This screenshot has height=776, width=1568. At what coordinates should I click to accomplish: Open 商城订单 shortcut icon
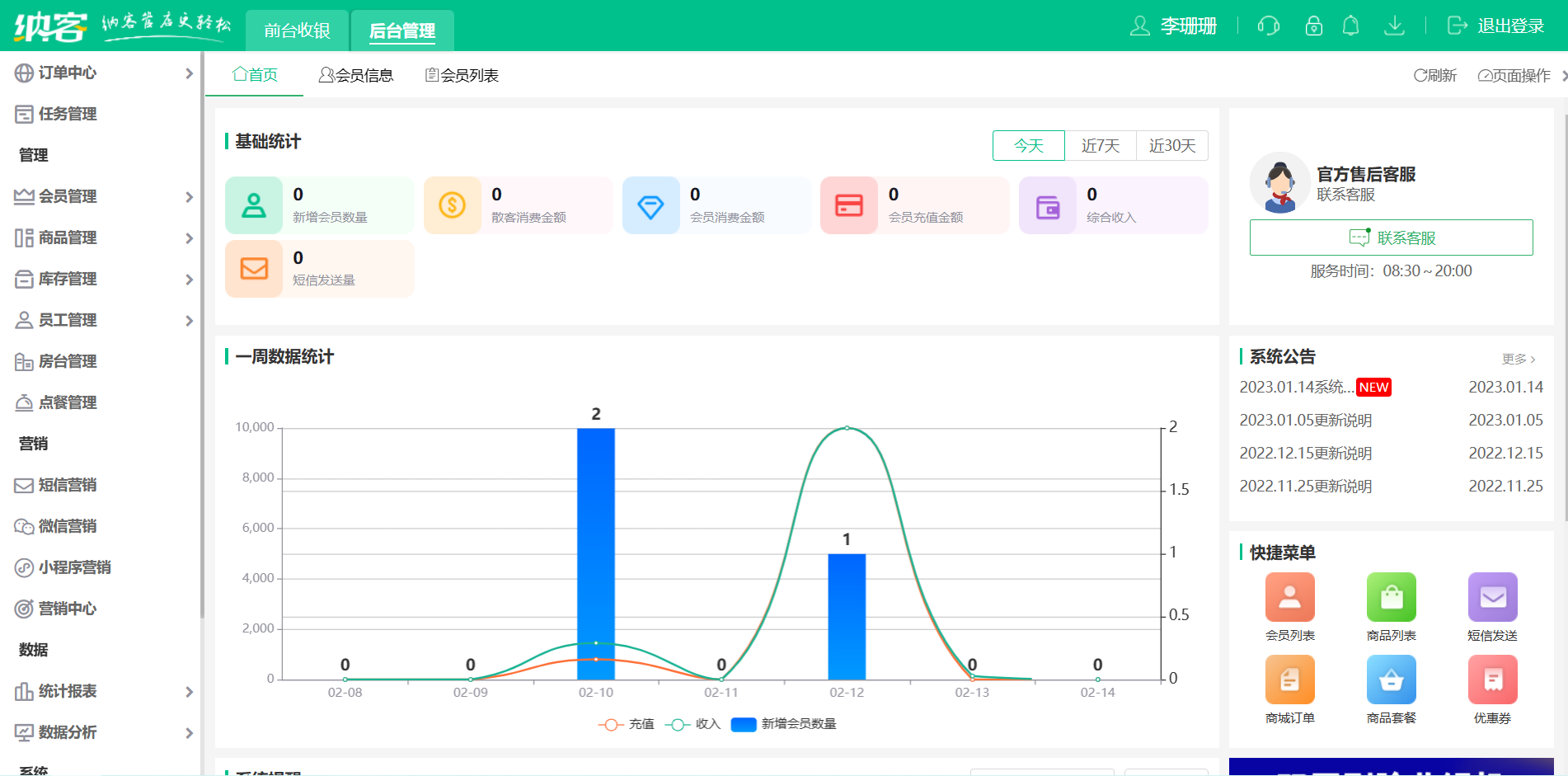tap(1289, 680)
